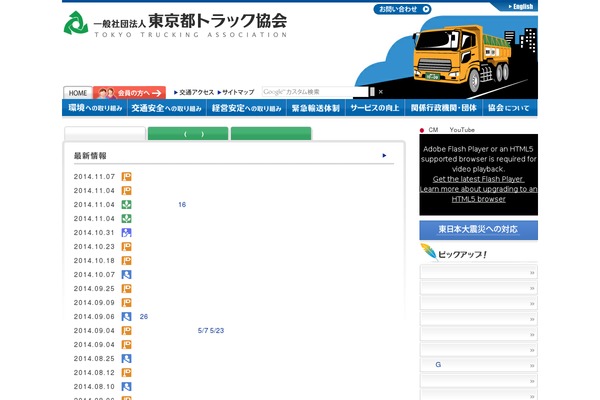Open 'Learn more about upgrading' HTML5 browser link
600x400 pixels.
click(x=478, y=194)
